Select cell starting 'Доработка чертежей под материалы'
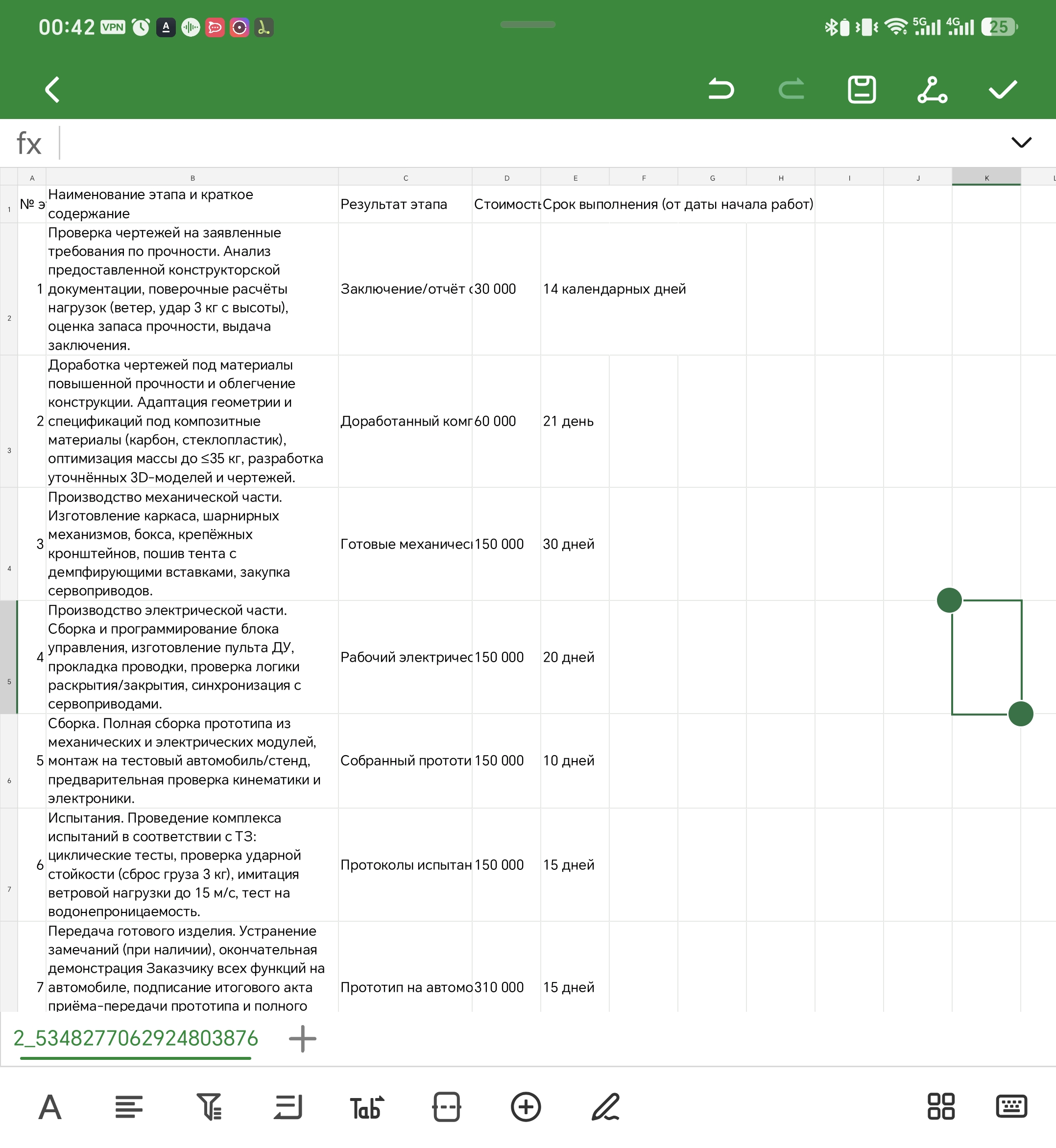This screenshot has height=1148, width=1056. pos(192,421)
